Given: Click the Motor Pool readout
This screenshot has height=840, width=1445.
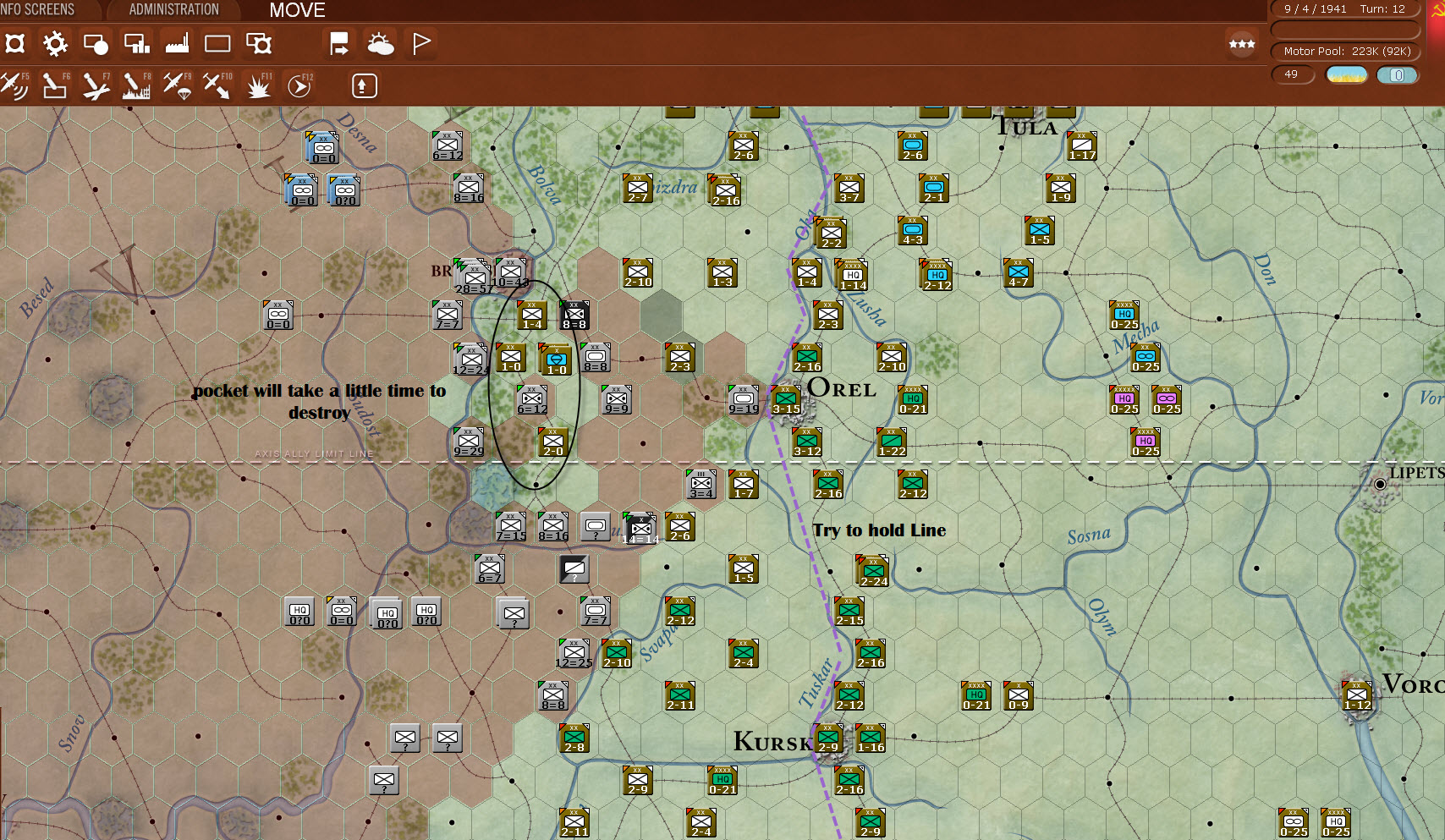Looking at the screenshot, I should click(1347, 52).
